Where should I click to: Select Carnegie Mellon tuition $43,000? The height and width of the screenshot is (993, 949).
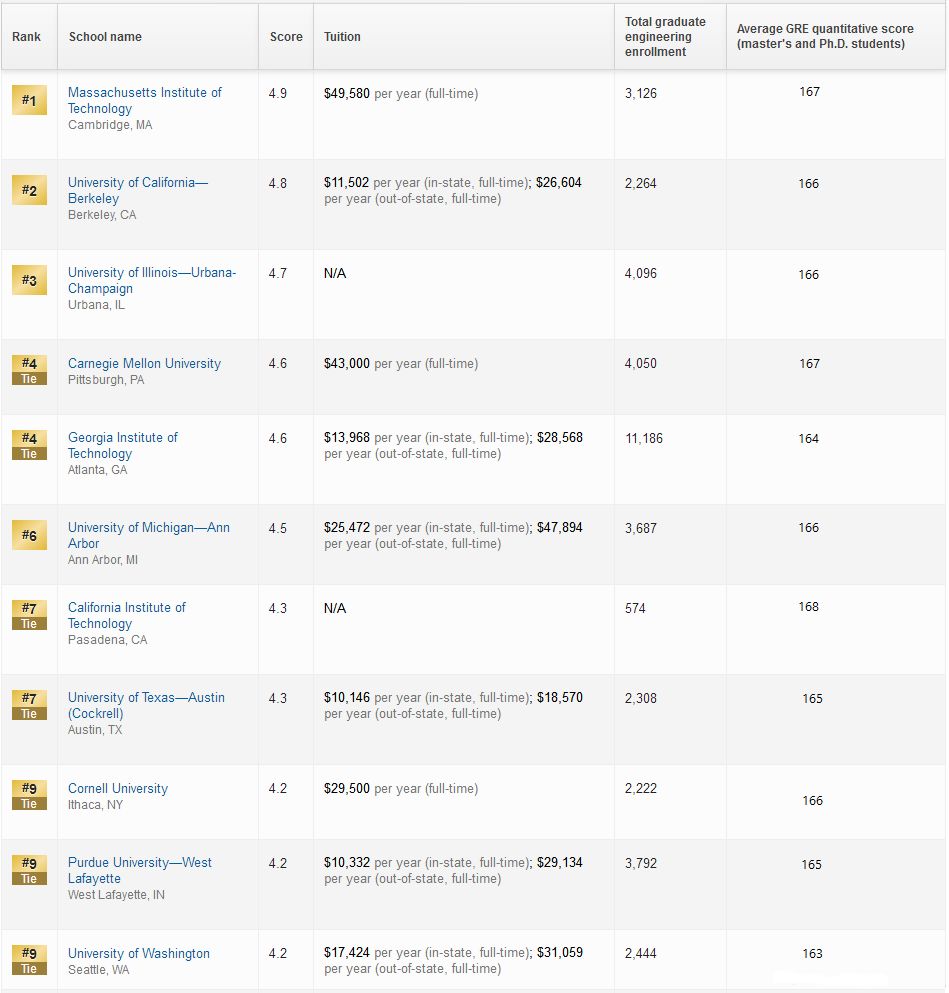point(346,364)
